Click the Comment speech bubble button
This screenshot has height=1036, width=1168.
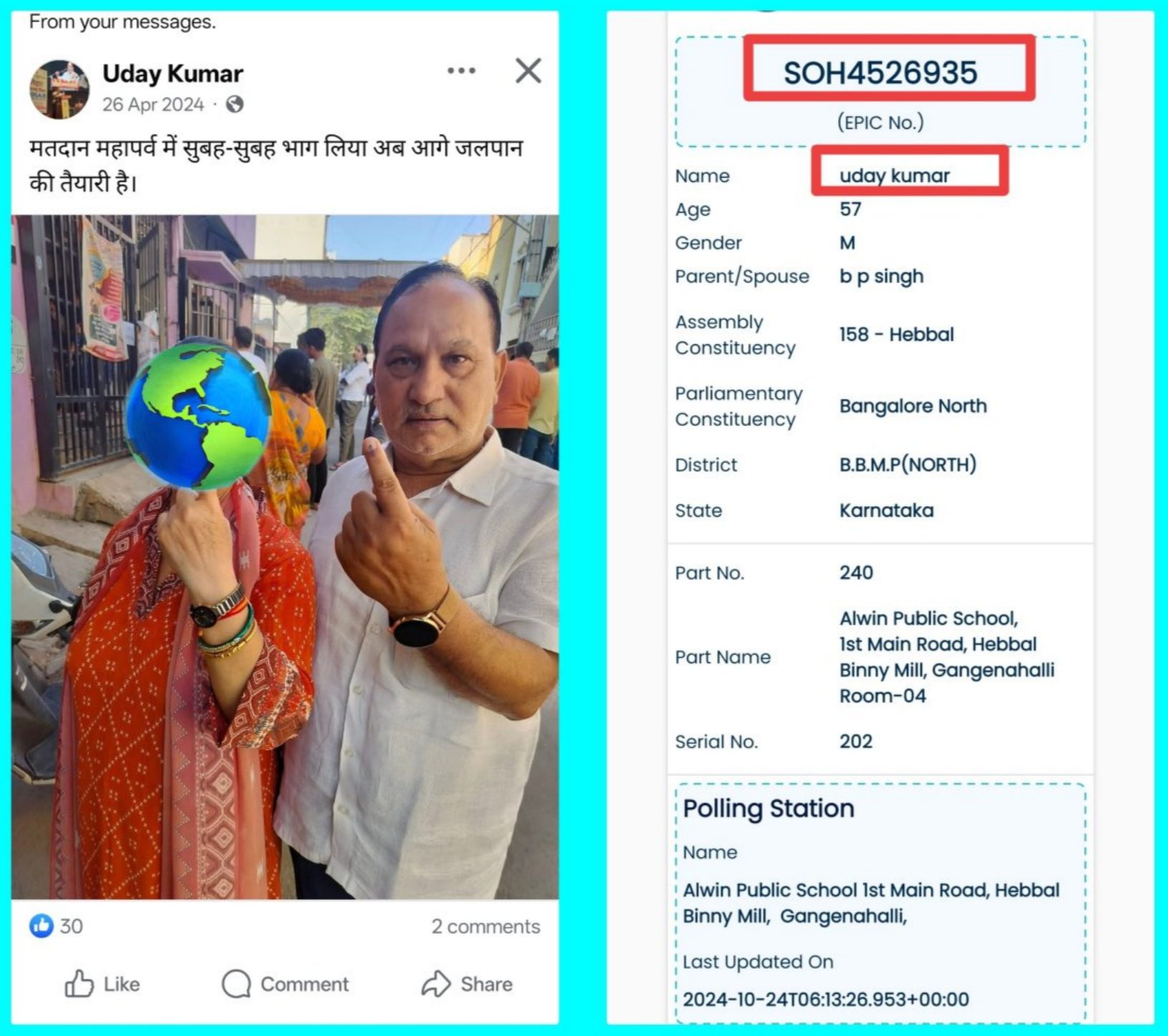pos(285,984)
